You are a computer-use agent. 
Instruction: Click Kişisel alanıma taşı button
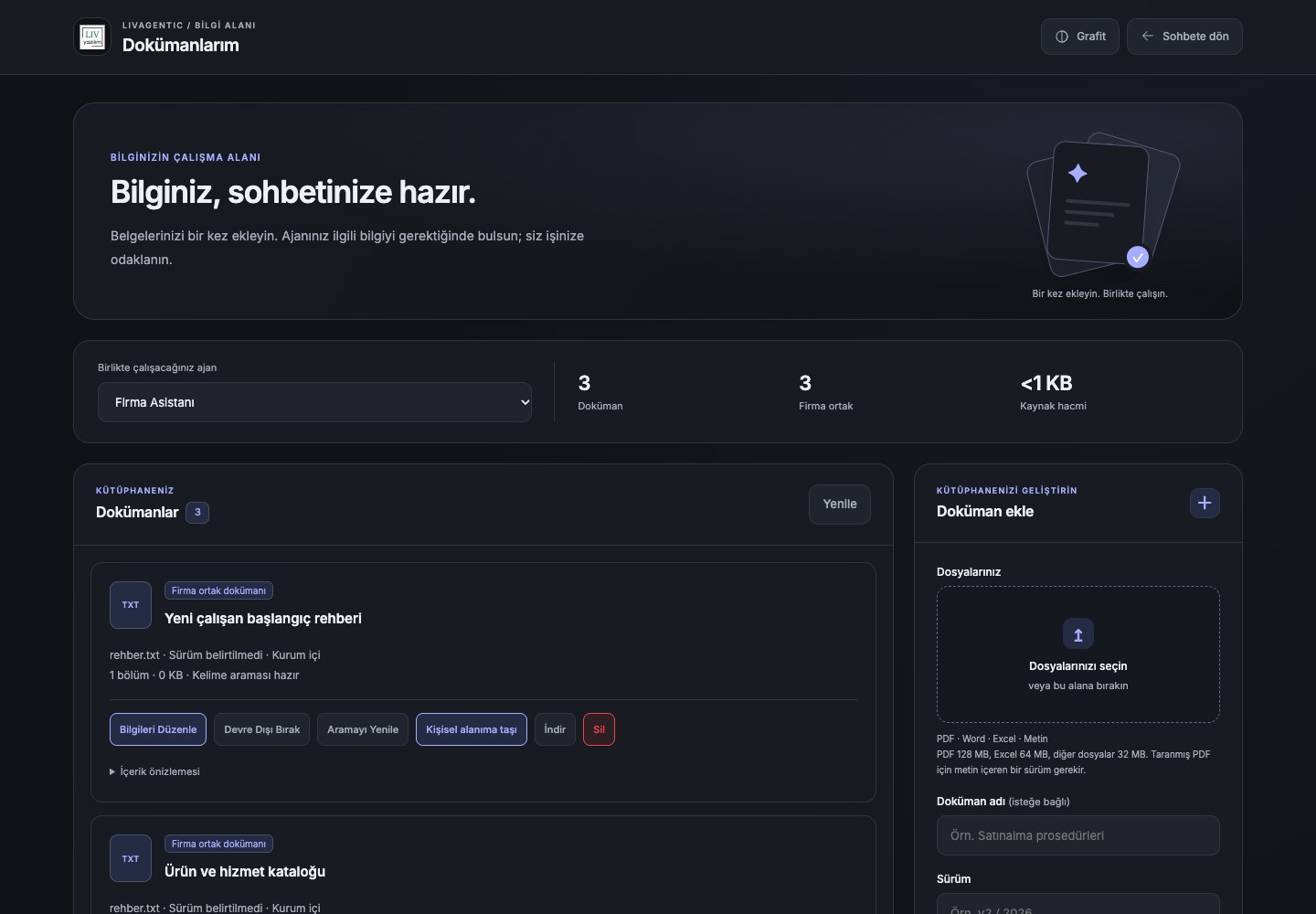pos(472,729)
